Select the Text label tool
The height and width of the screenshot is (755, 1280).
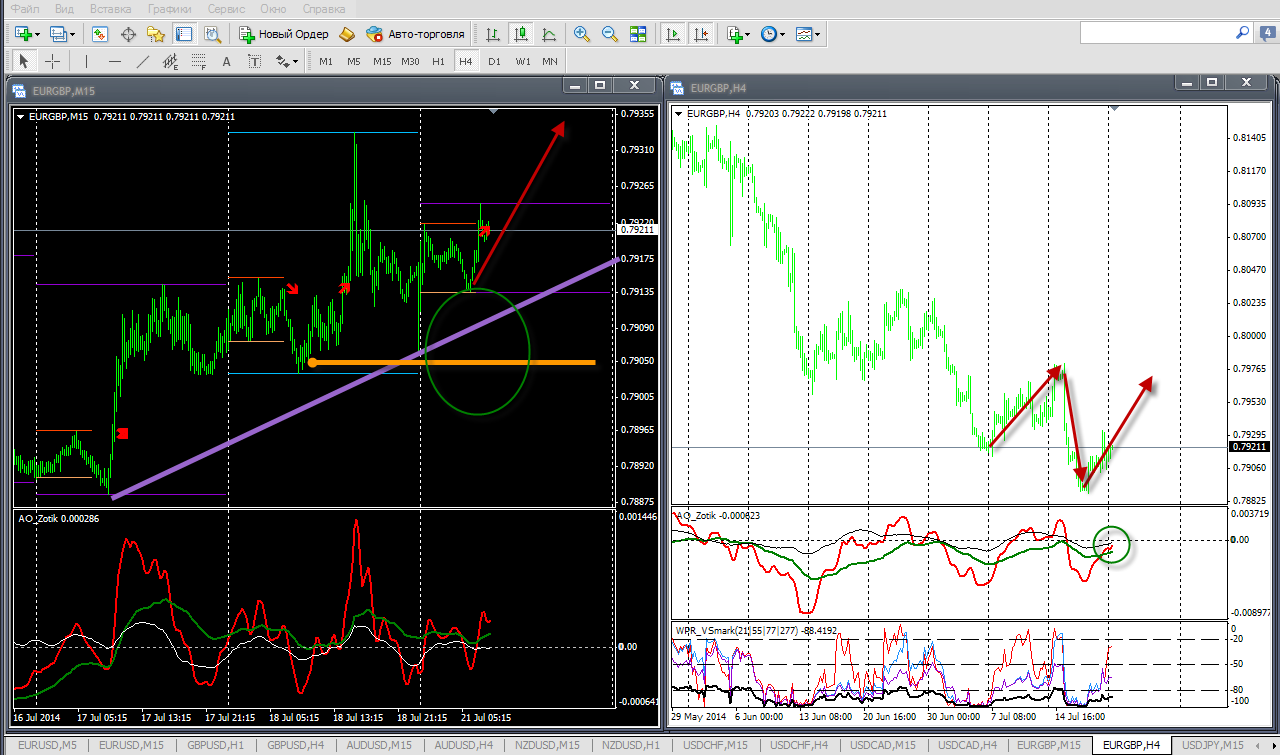pos(255,62)
